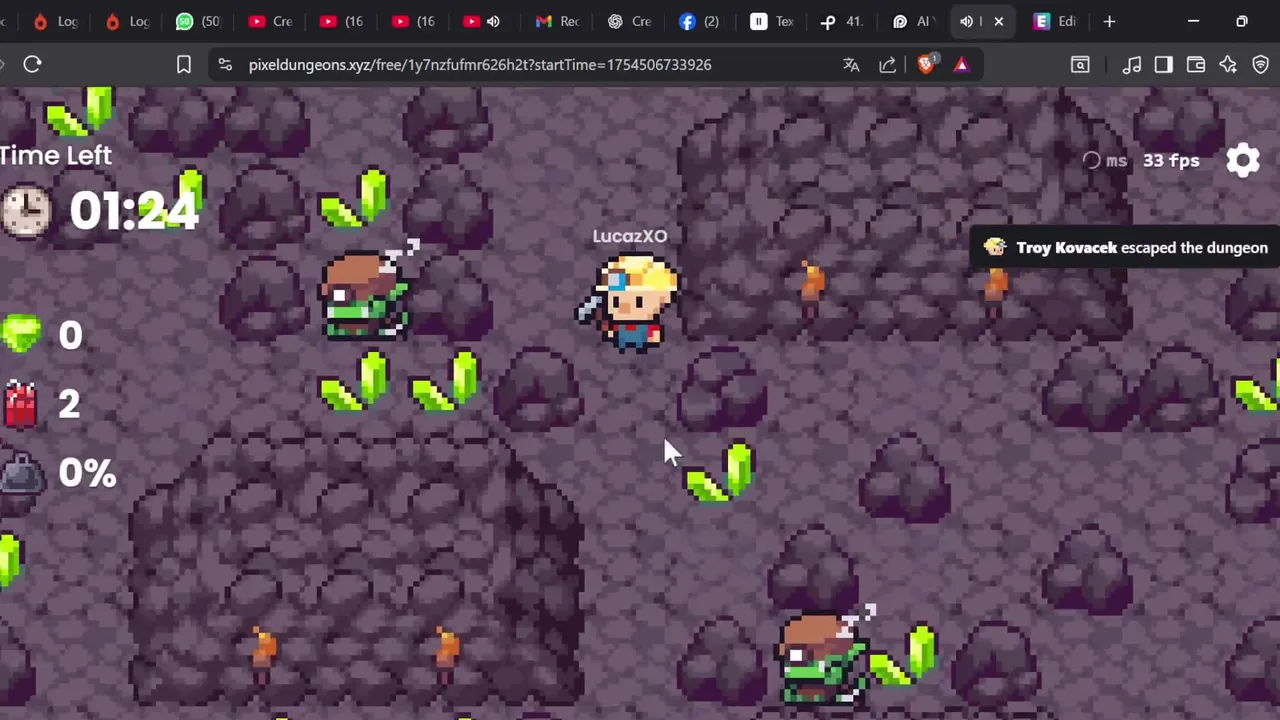Reload the page

tap(32, 64)
